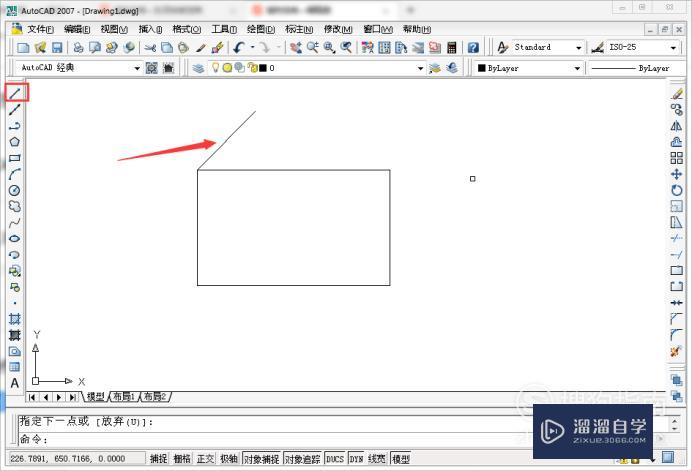Toggle DUCS in status bar
The image size is (692, 471).
(x=335, y=459)
